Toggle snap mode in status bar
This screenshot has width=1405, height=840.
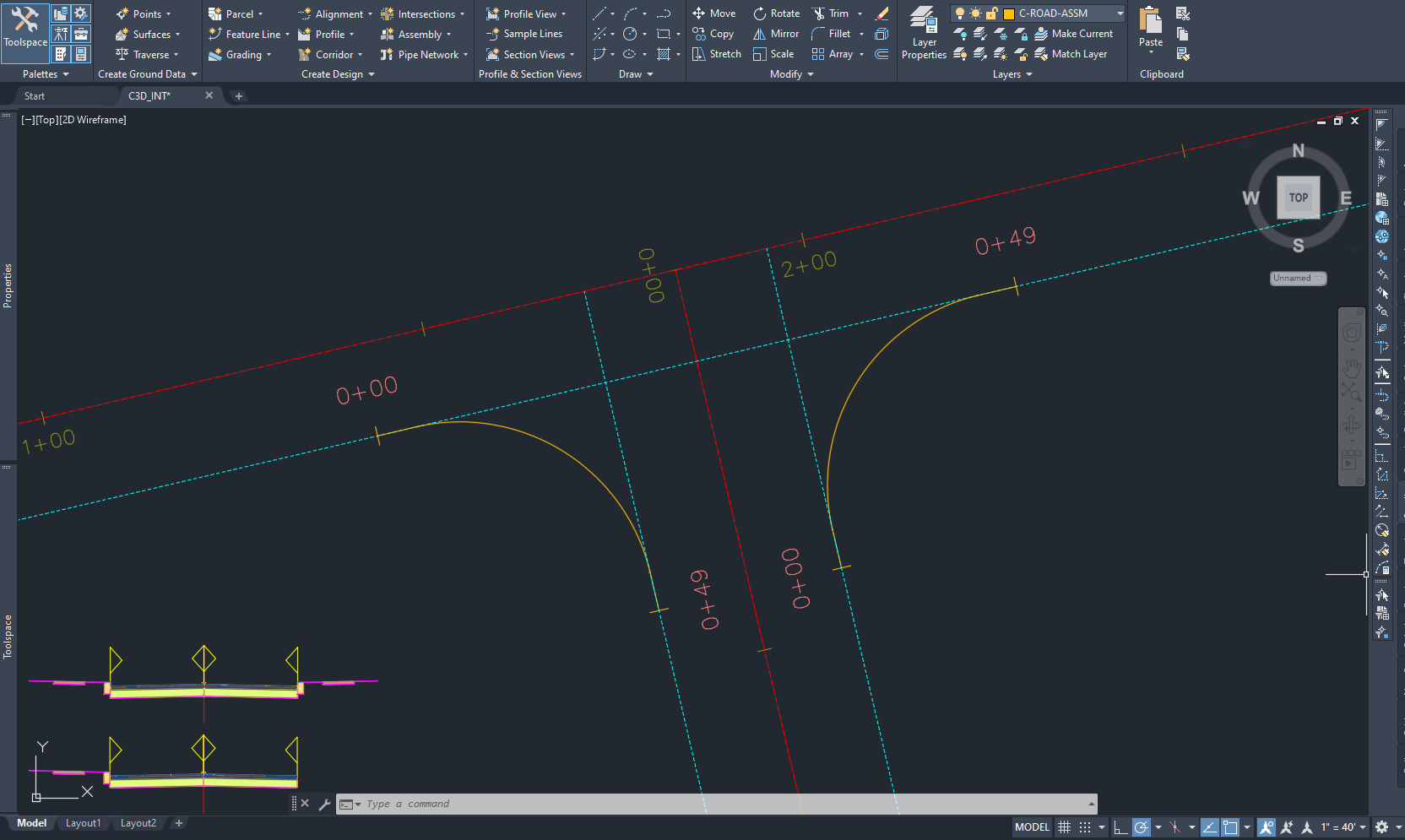point(1085,827)
